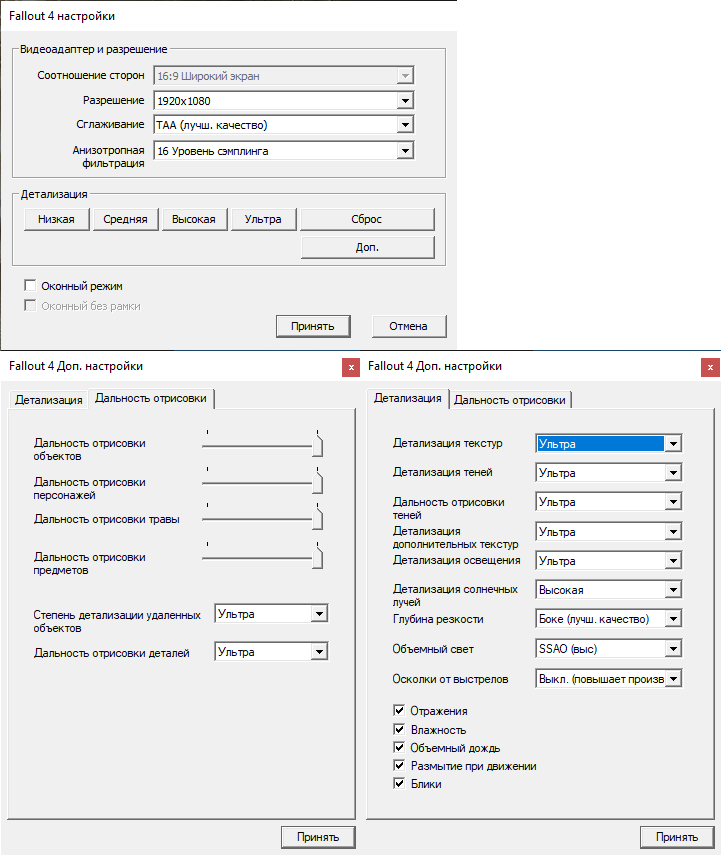
Task: Open the Осколки от выстрелов dropdown
Action: point(609,679)
